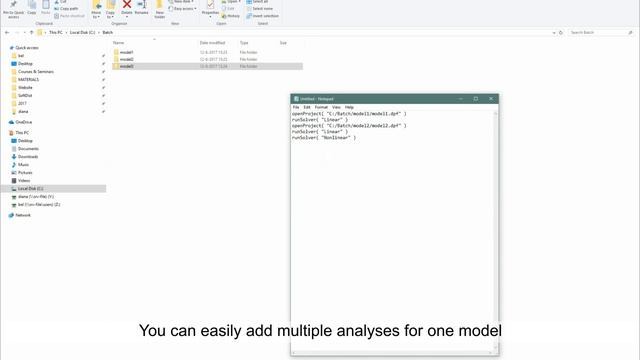Image resolution: width=640 pixels, height=360 pixels.
Task: Open the Copy to dropdown
Action: [111, 10]
